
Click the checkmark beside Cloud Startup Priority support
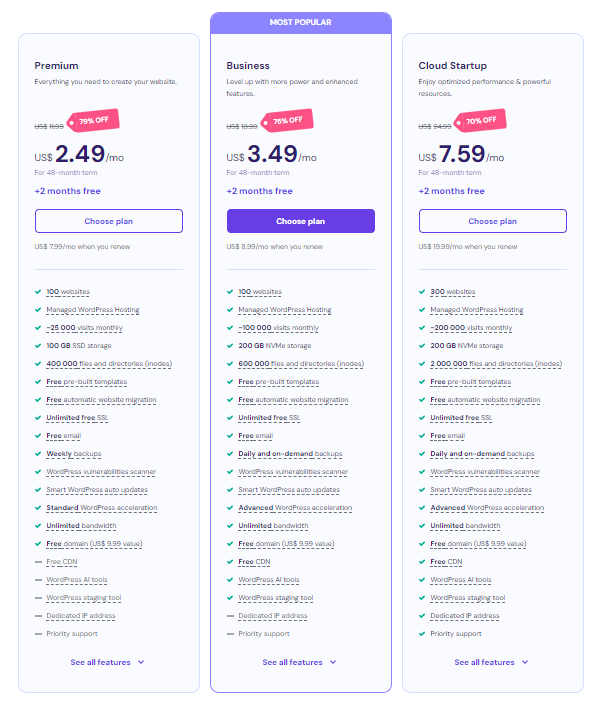tap(422, 634)
